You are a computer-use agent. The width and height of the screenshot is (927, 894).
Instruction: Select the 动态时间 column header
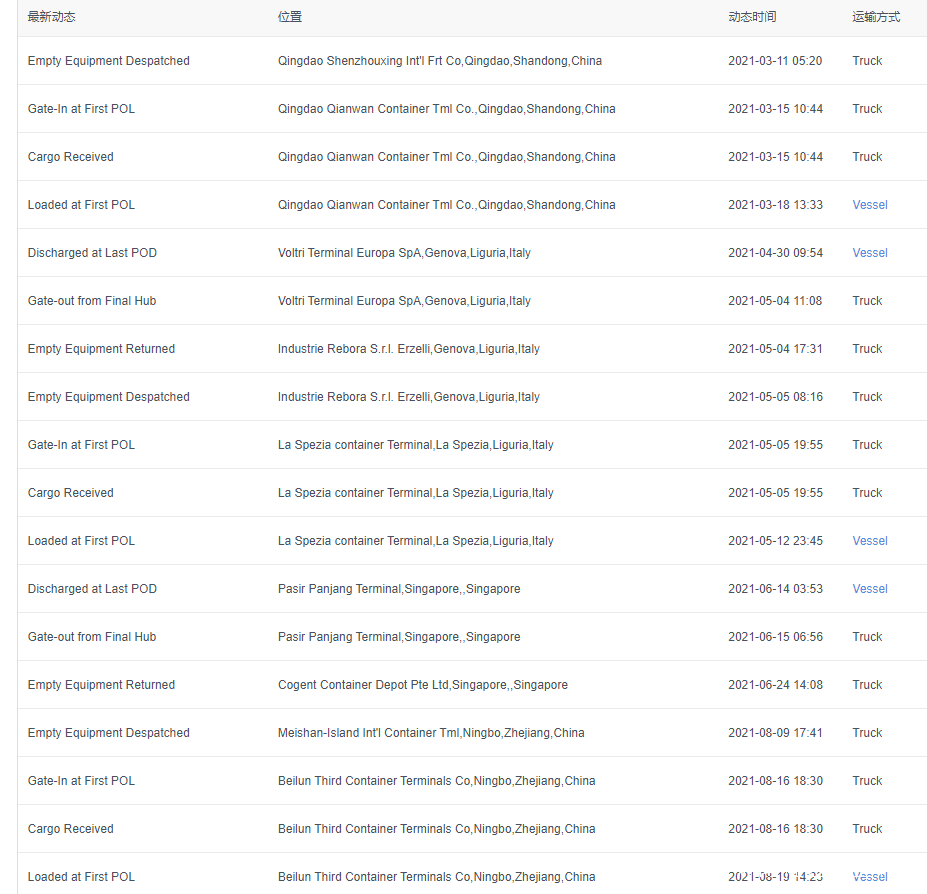click(x=752, y=17)
